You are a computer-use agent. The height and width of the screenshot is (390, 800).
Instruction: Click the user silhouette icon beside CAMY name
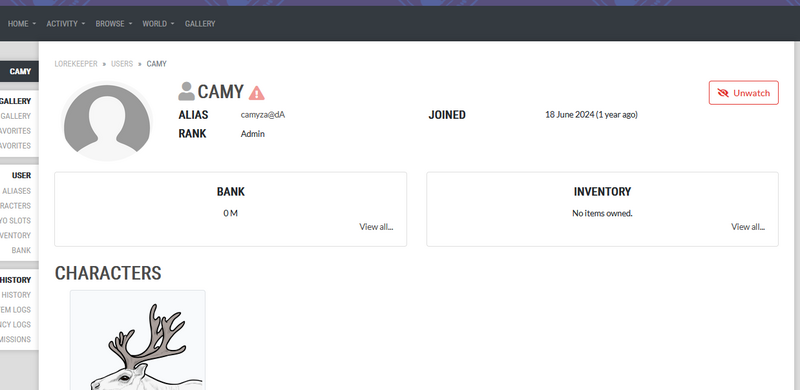tap(186, 91)
